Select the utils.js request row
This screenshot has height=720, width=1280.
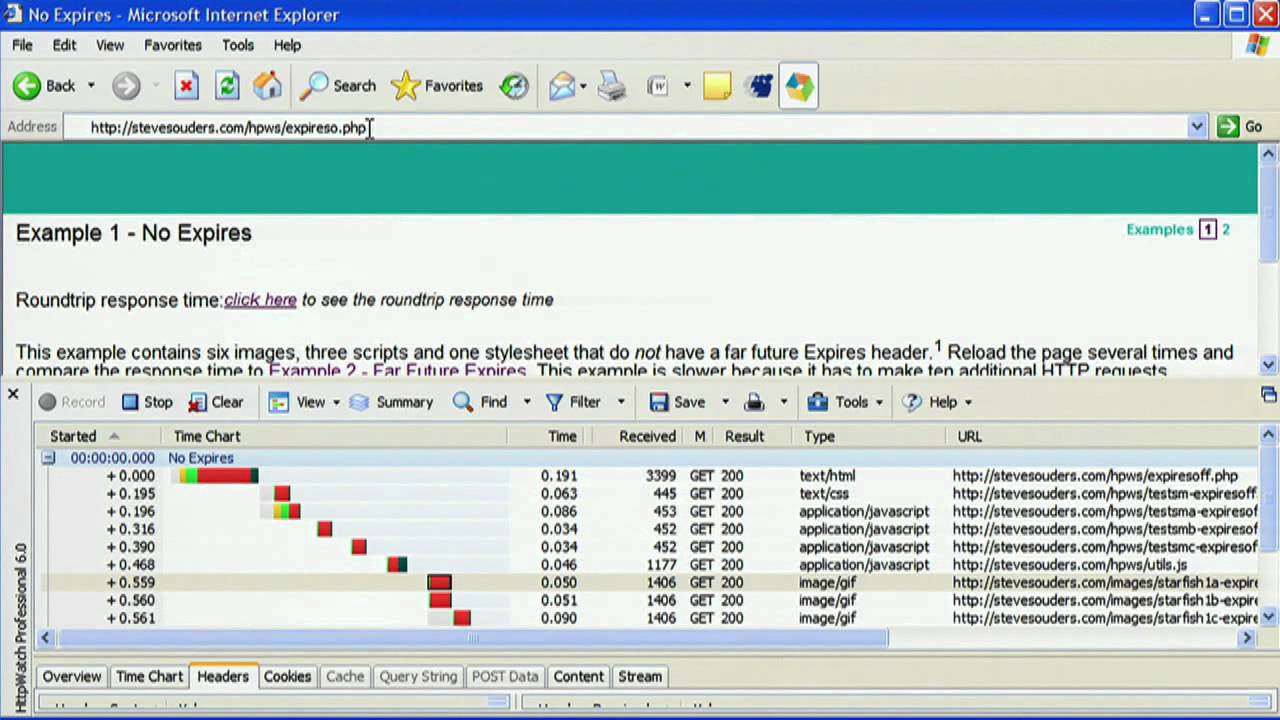[650, 565]
